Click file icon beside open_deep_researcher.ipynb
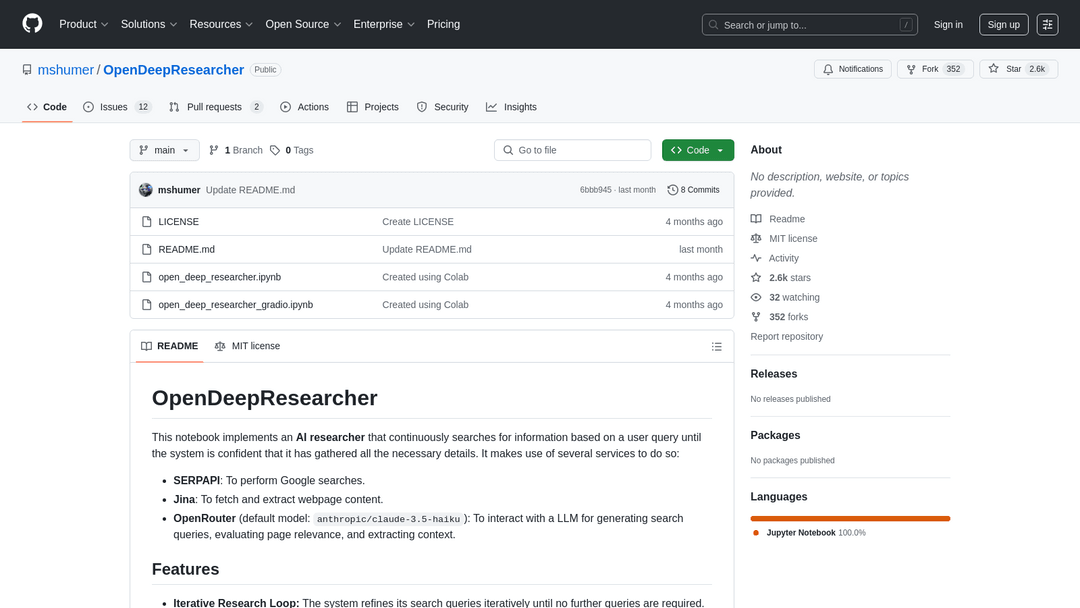Viewport: 1080px width, 608px height. (x=146, y=277)
